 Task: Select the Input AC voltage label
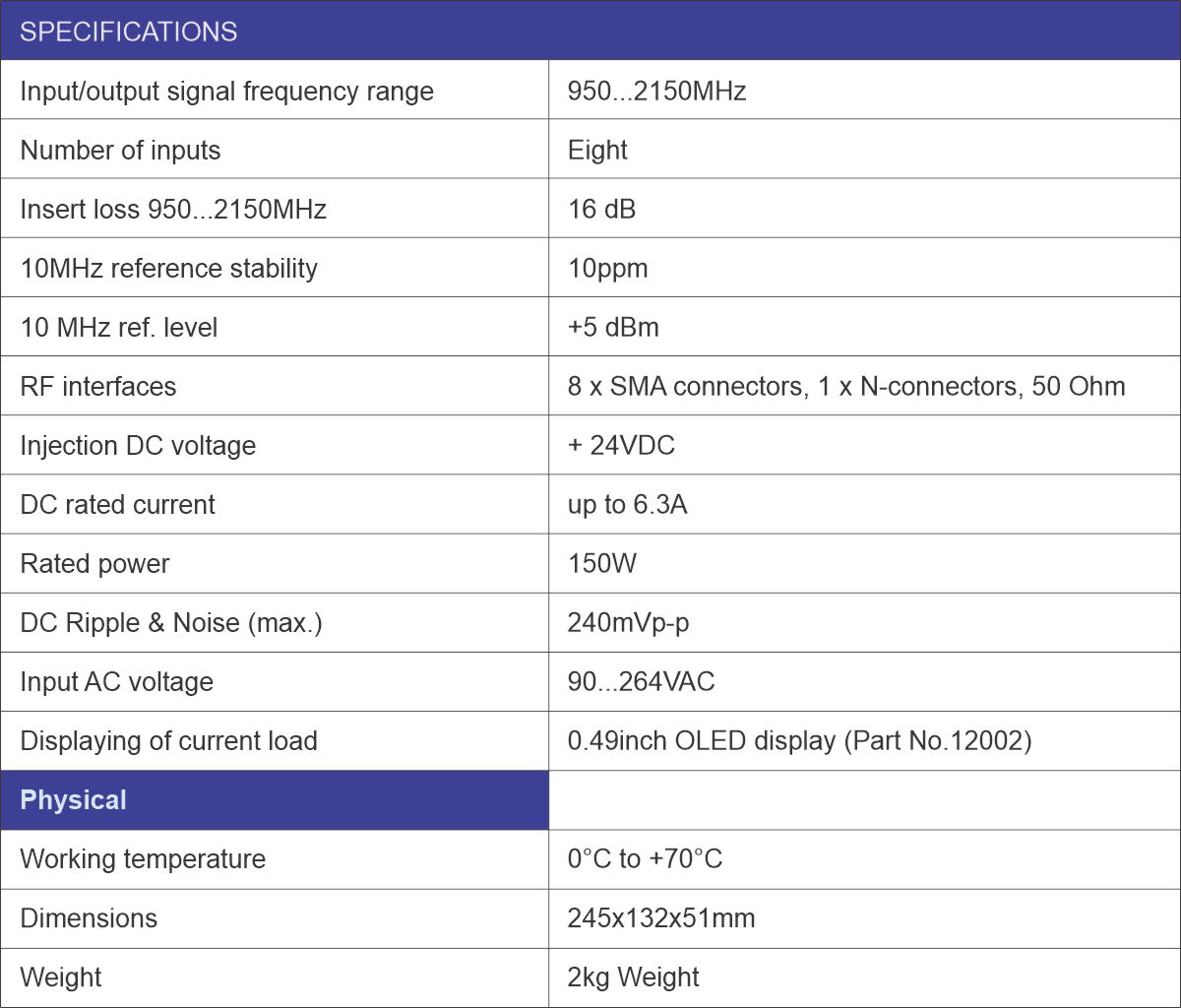(x=116, y=682)
